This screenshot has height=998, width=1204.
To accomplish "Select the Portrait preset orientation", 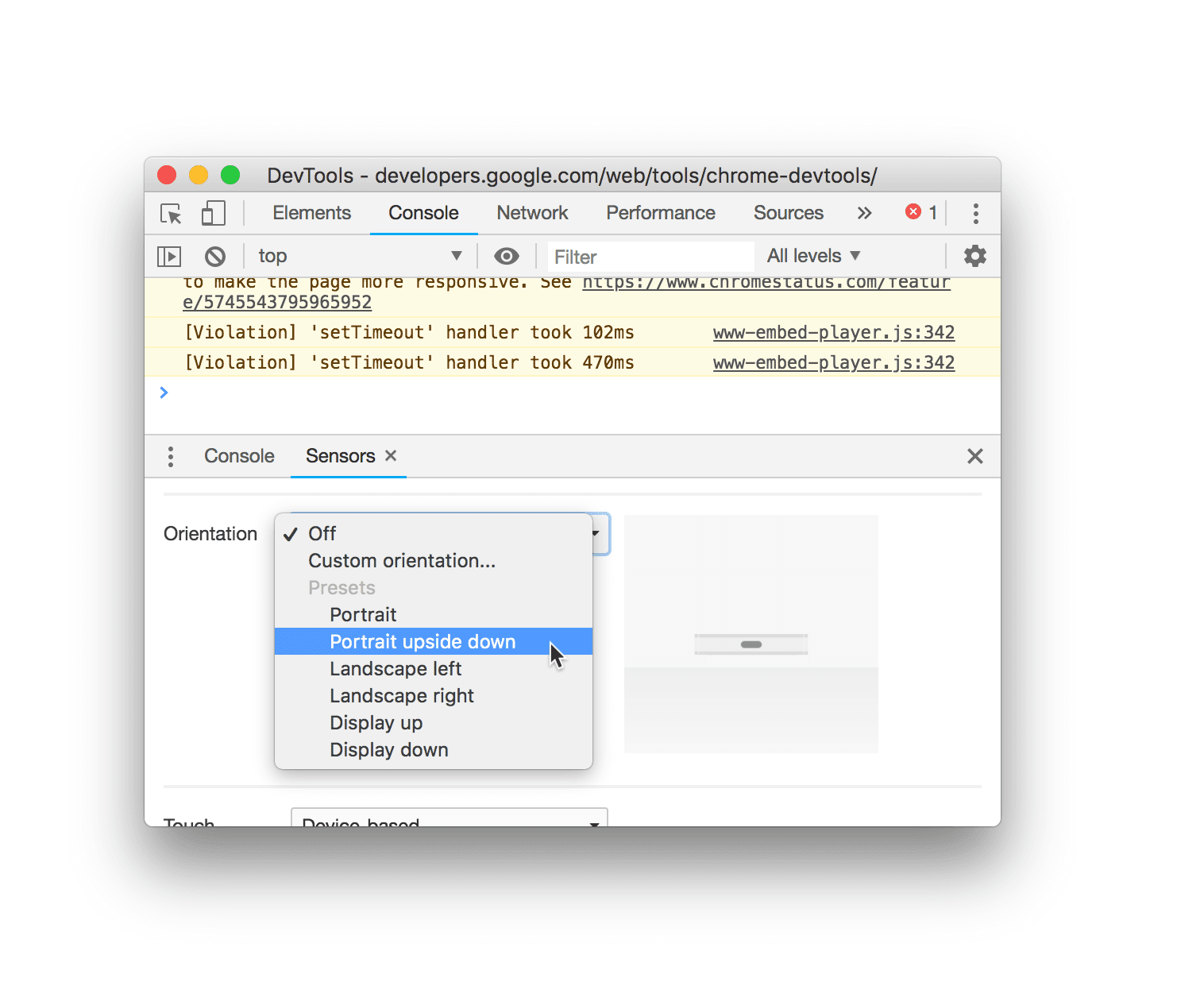I will pos(363,614).
